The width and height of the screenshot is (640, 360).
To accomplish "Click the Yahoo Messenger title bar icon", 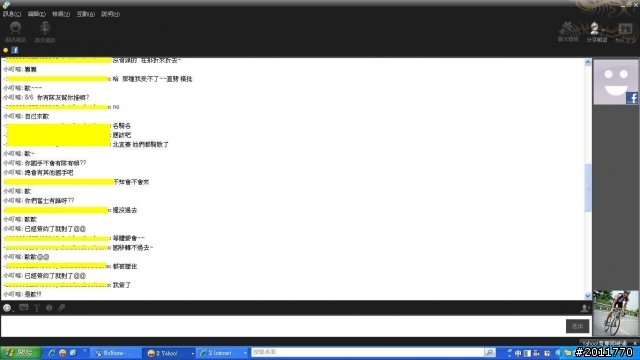I will click(6, 4).
